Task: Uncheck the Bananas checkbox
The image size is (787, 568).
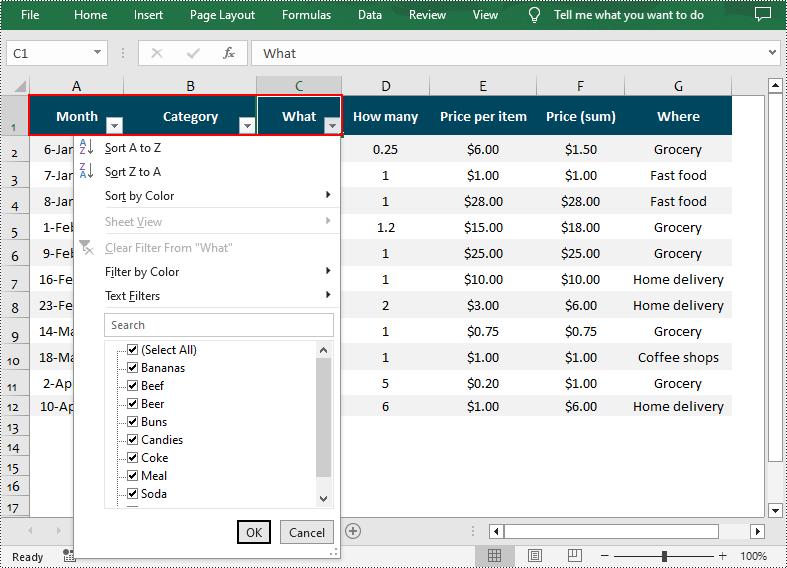Action: click(133, 367)
